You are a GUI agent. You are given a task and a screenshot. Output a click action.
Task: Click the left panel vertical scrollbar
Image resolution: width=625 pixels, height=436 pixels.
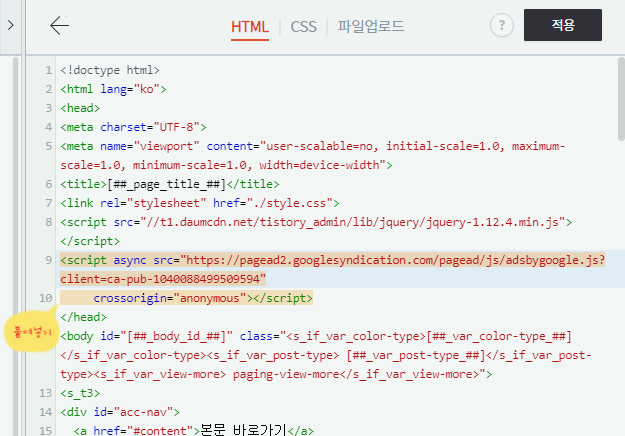[16, 246]
